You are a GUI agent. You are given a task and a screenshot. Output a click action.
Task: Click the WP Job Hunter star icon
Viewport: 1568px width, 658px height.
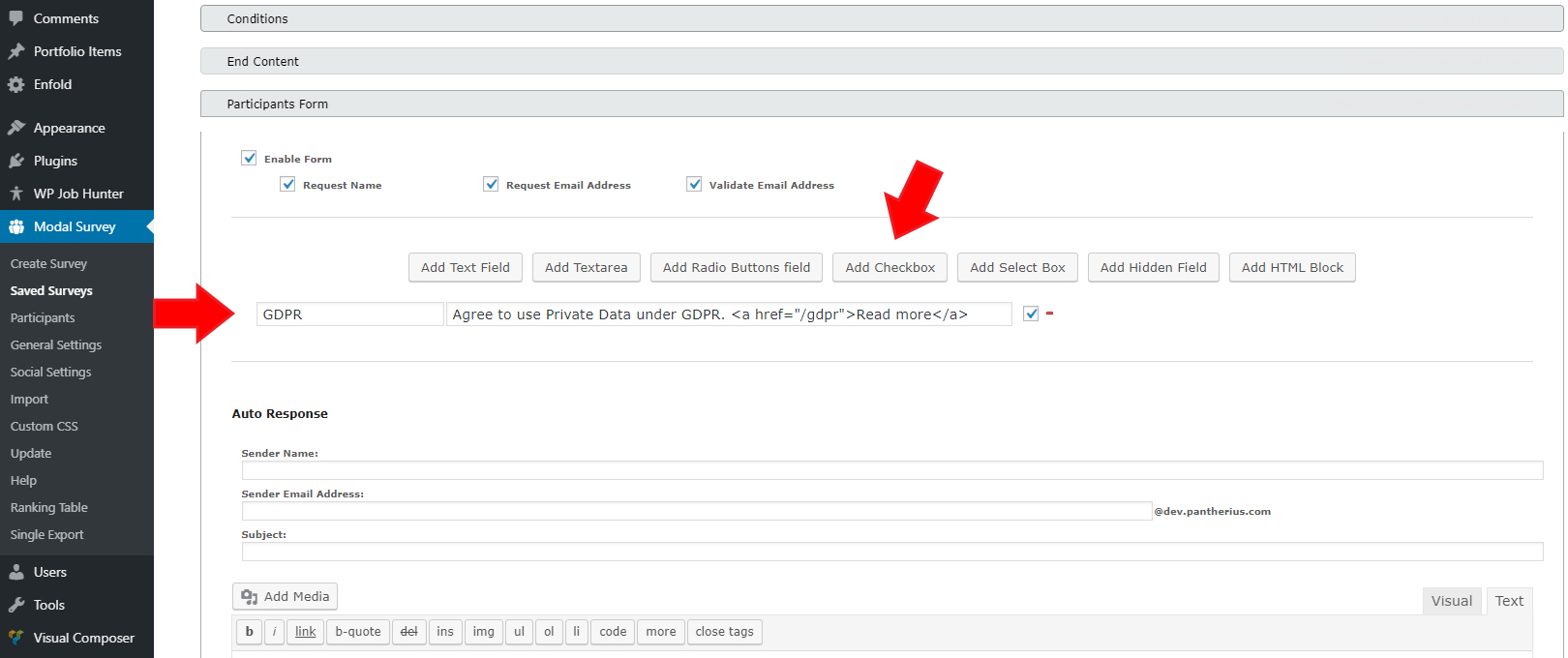pos(16,194)
